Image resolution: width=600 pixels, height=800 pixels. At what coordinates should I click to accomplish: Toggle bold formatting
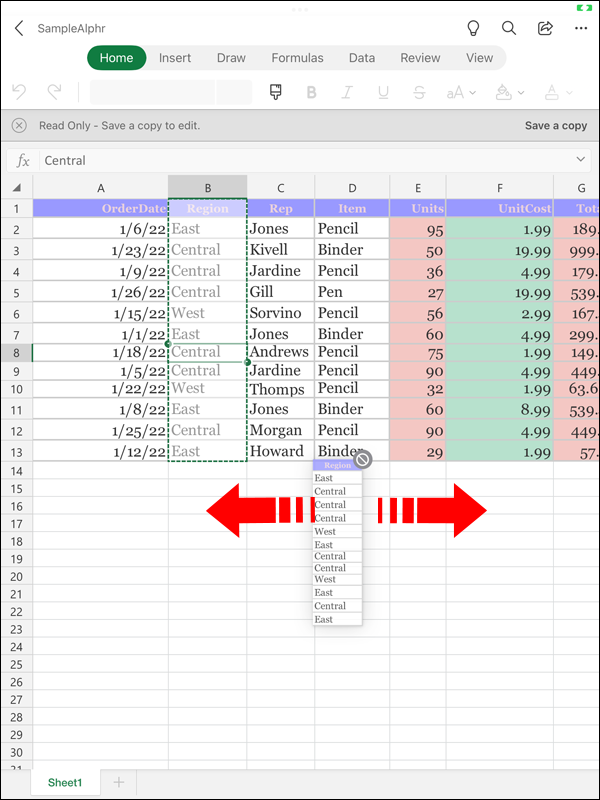point(311,92)
